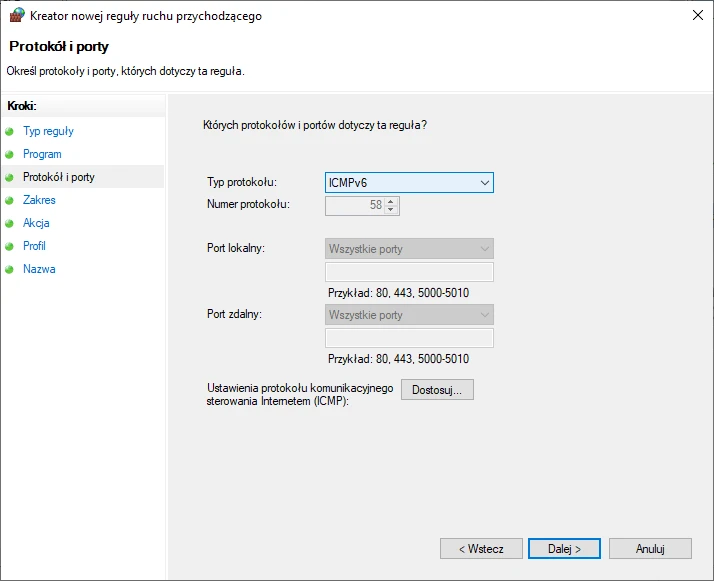The height and width of the screenshot is (581, 714).
Task: Click the green bullet beside Akcja
Action: pyautogui.click(x=9, y=223)
